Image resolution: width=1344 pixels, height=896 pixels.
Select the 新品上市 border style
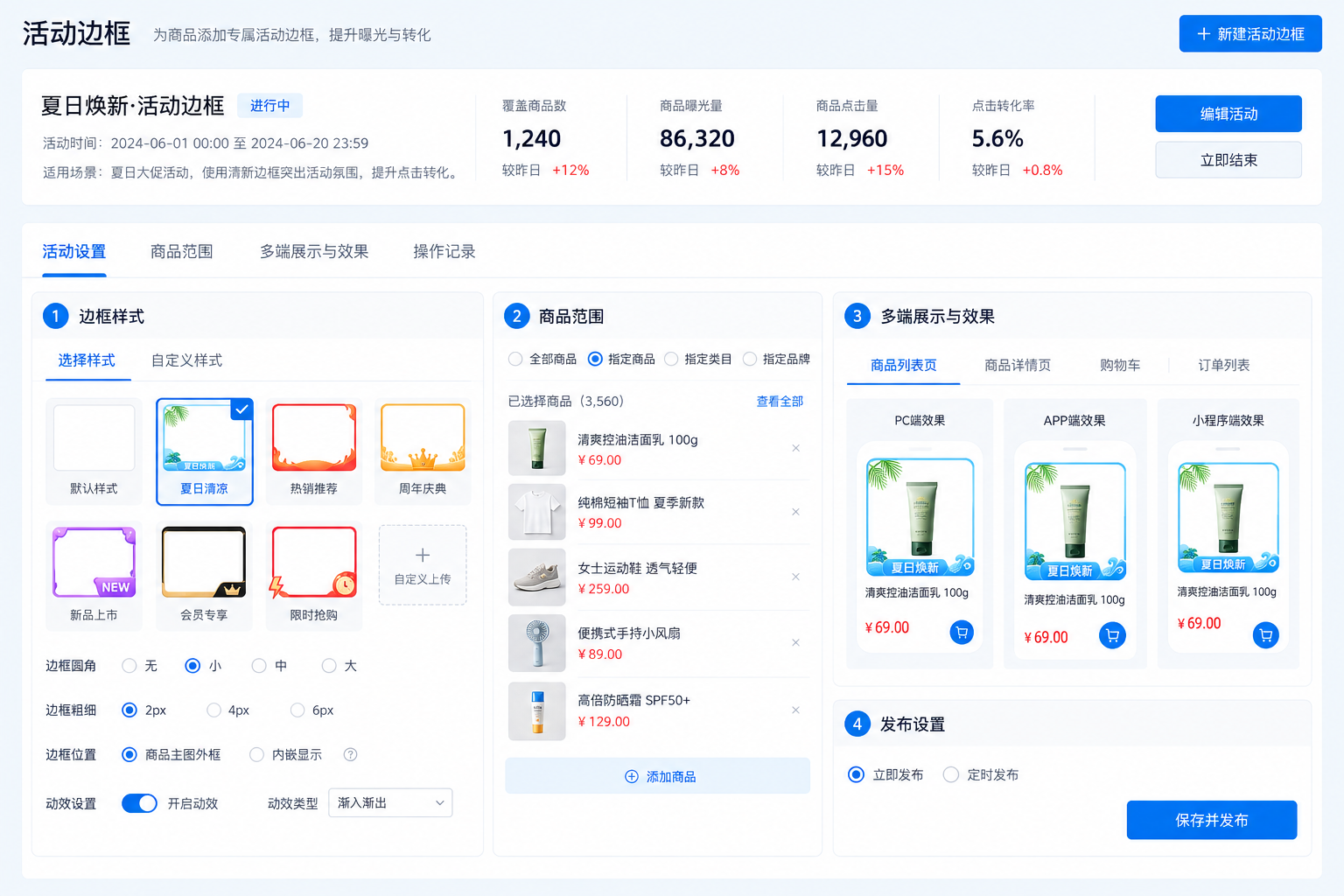click(x=94, y=577)
